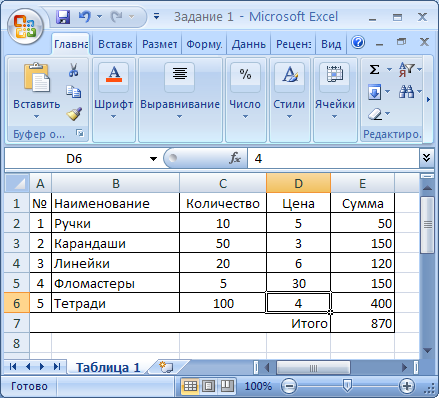439x398 pixels.
Task: Click the Name Box showing D6
Action: click(74, 159)
